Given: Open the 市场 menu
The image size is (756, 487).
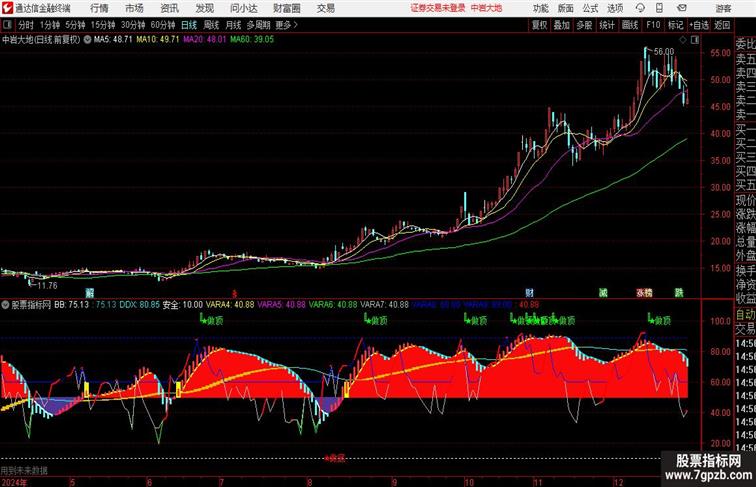Looking at the screenshot, I should point(135,8).
